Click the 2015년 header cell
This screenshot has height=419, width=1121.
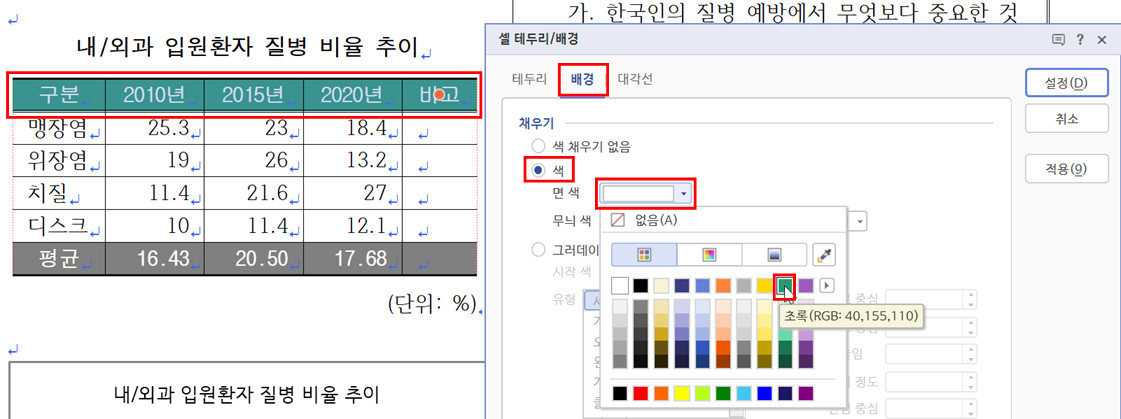[x=254, y=94]
